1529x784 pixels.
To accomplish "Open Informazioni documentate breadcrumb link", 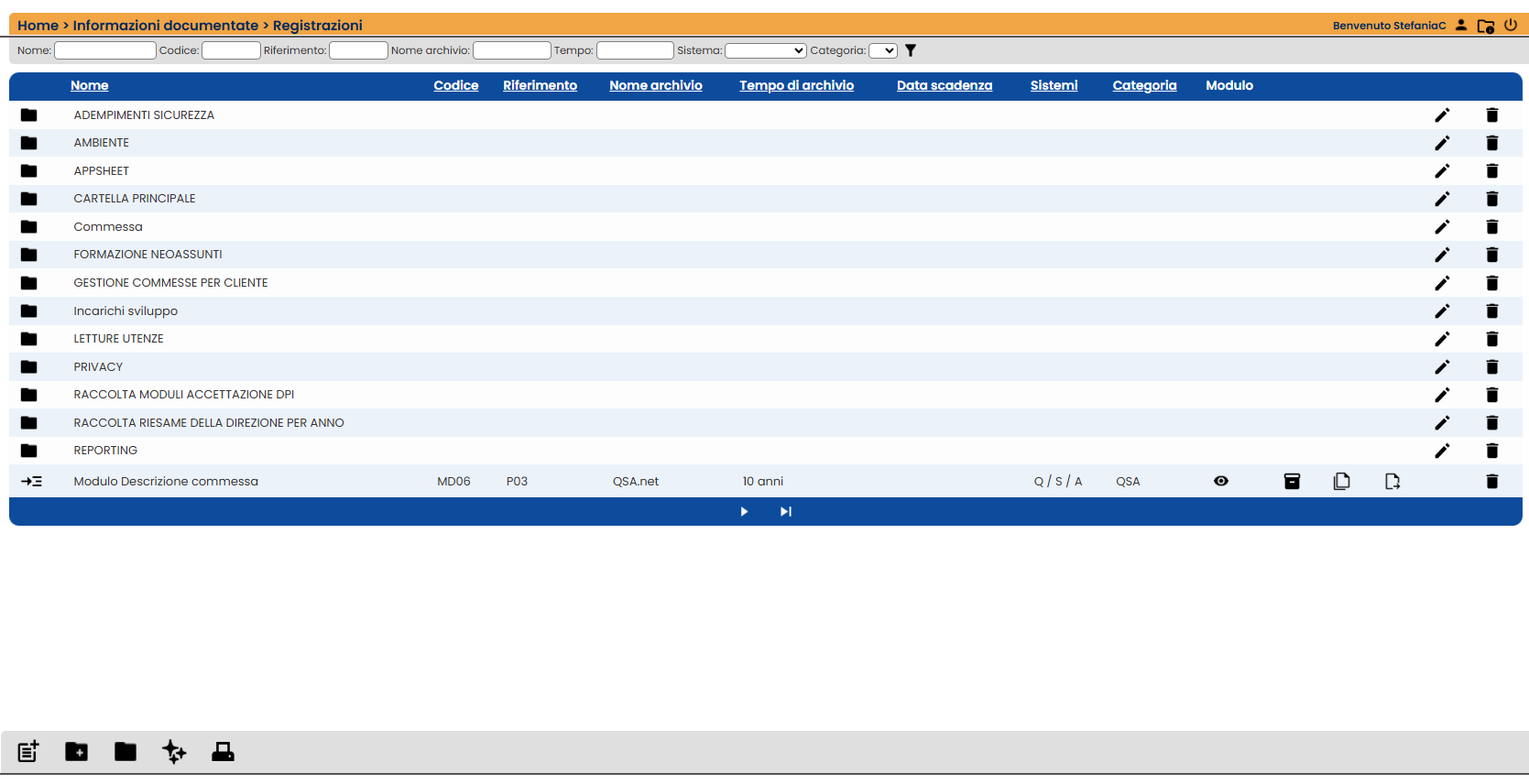I will pyautogui.click(x=166, y=26).
